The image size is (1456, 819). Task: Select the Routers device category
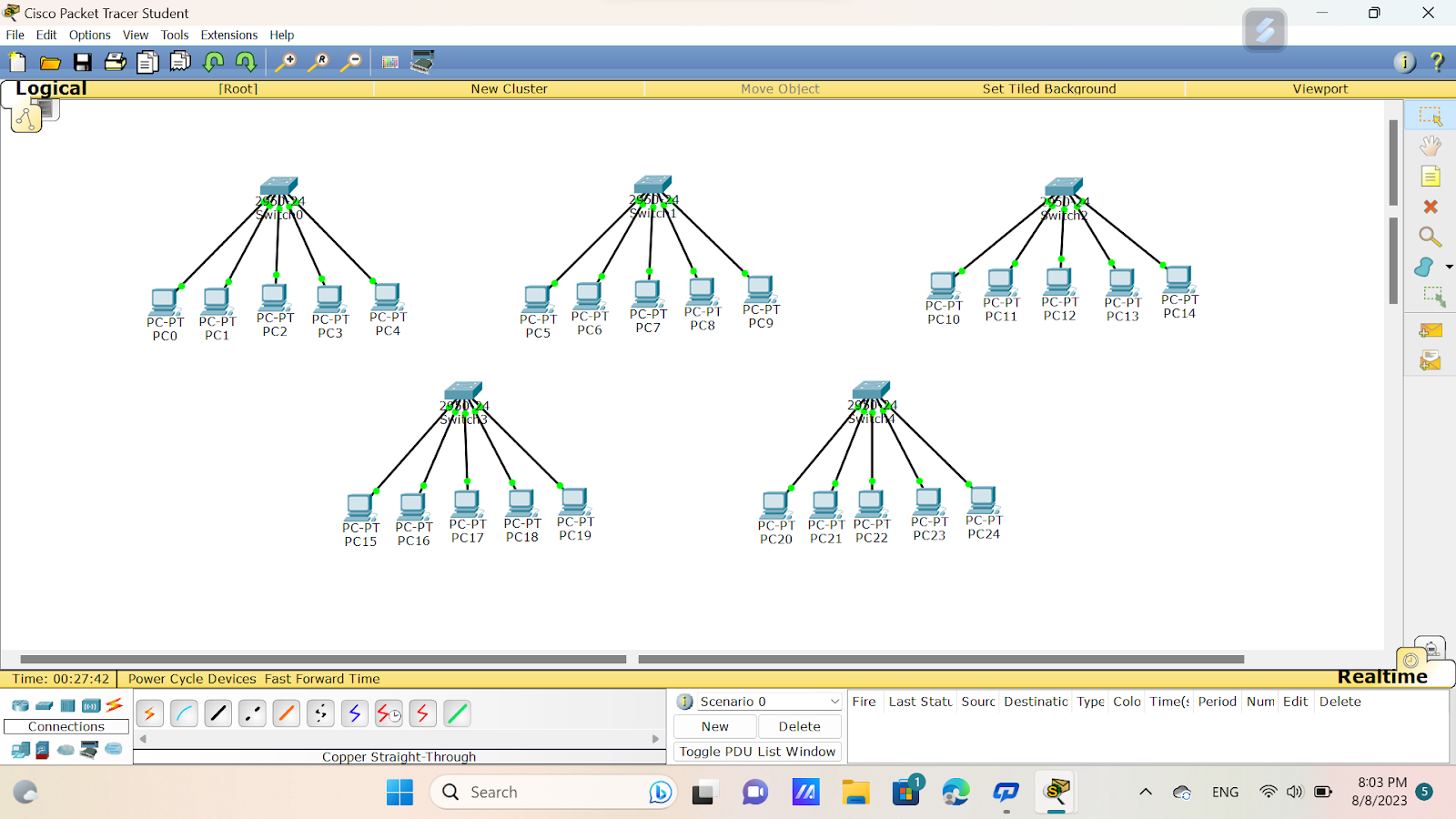(x=20, y=705)
